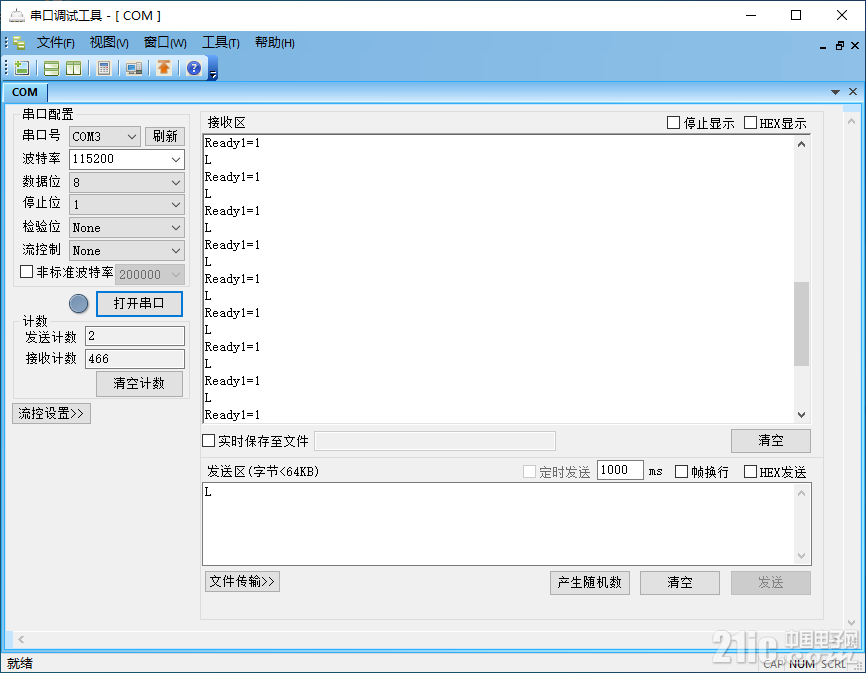Image resolution: width=866 pixels, height=673 pixels.
Task: Clear the receive area with 清空
Action: coord(770,441)
